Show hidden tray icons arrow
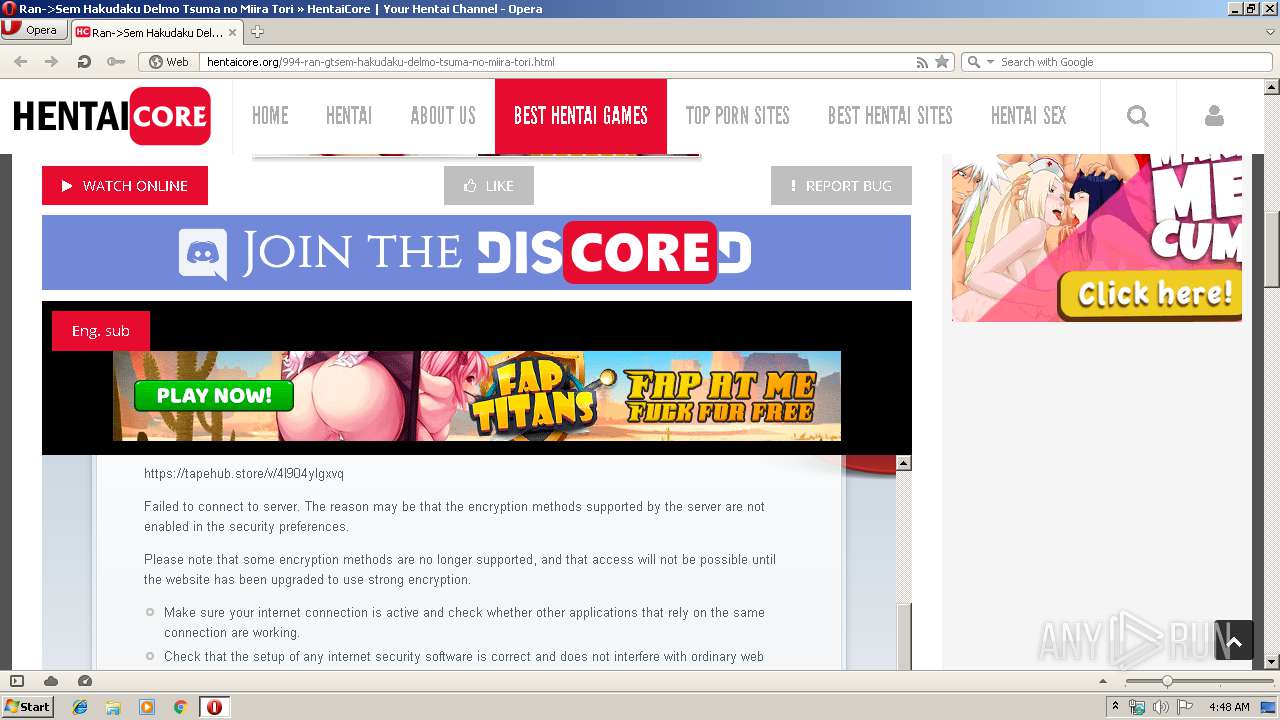The width and height of the screenshot is (1280, 720). [1115, 707]
